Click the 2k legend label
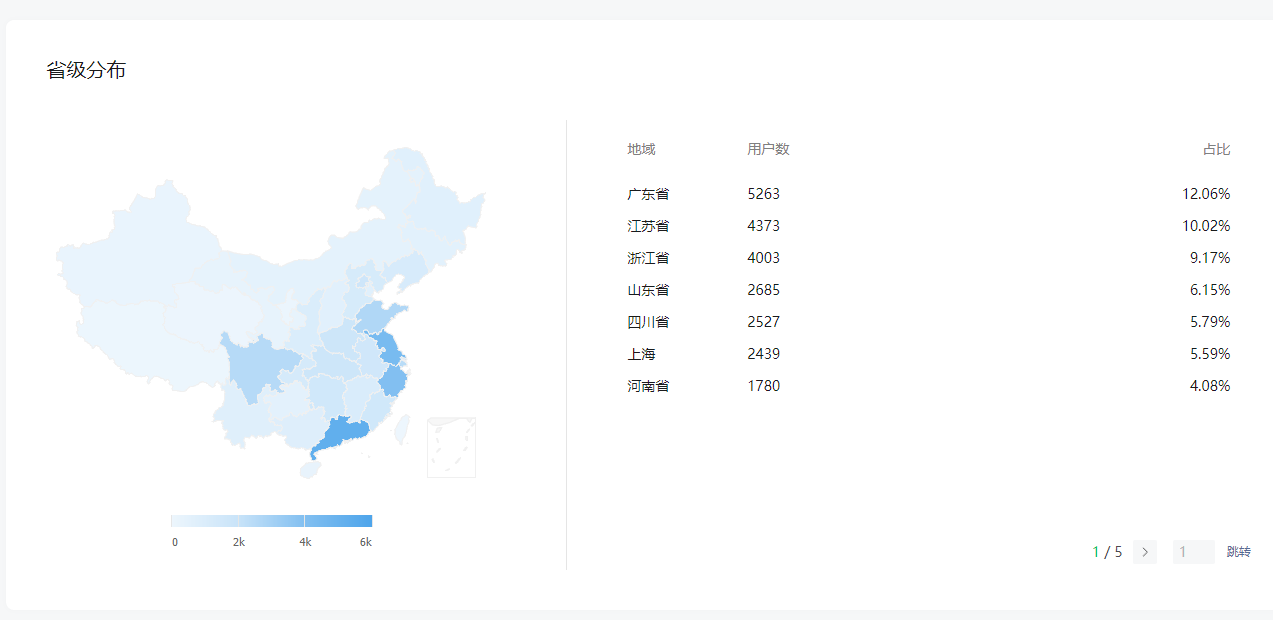This screenshot has width=1273, height=620. [x=239, y=542]
